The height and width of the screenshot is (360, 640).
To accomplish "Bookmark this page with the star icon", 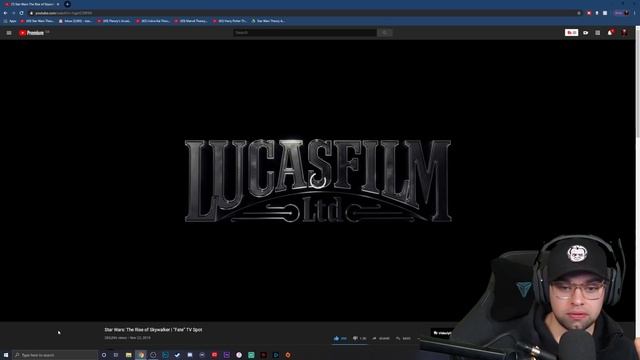I will click(579, 13).
